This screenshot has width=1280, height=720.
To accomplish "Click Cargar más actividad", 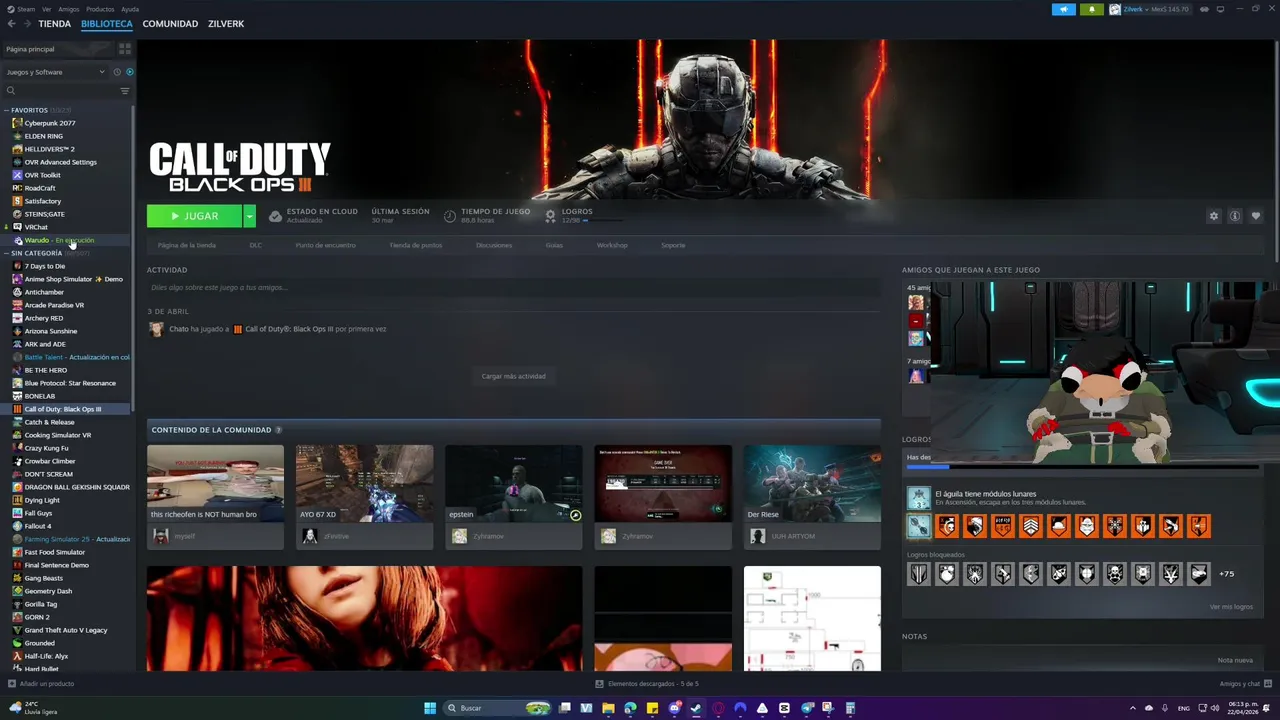I will click(514, 376).
